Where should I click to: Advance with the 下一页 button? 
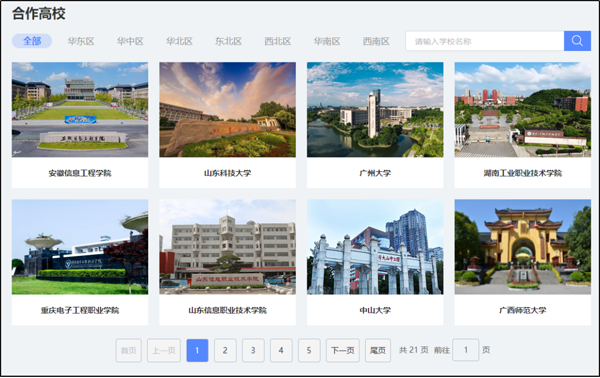342,350
